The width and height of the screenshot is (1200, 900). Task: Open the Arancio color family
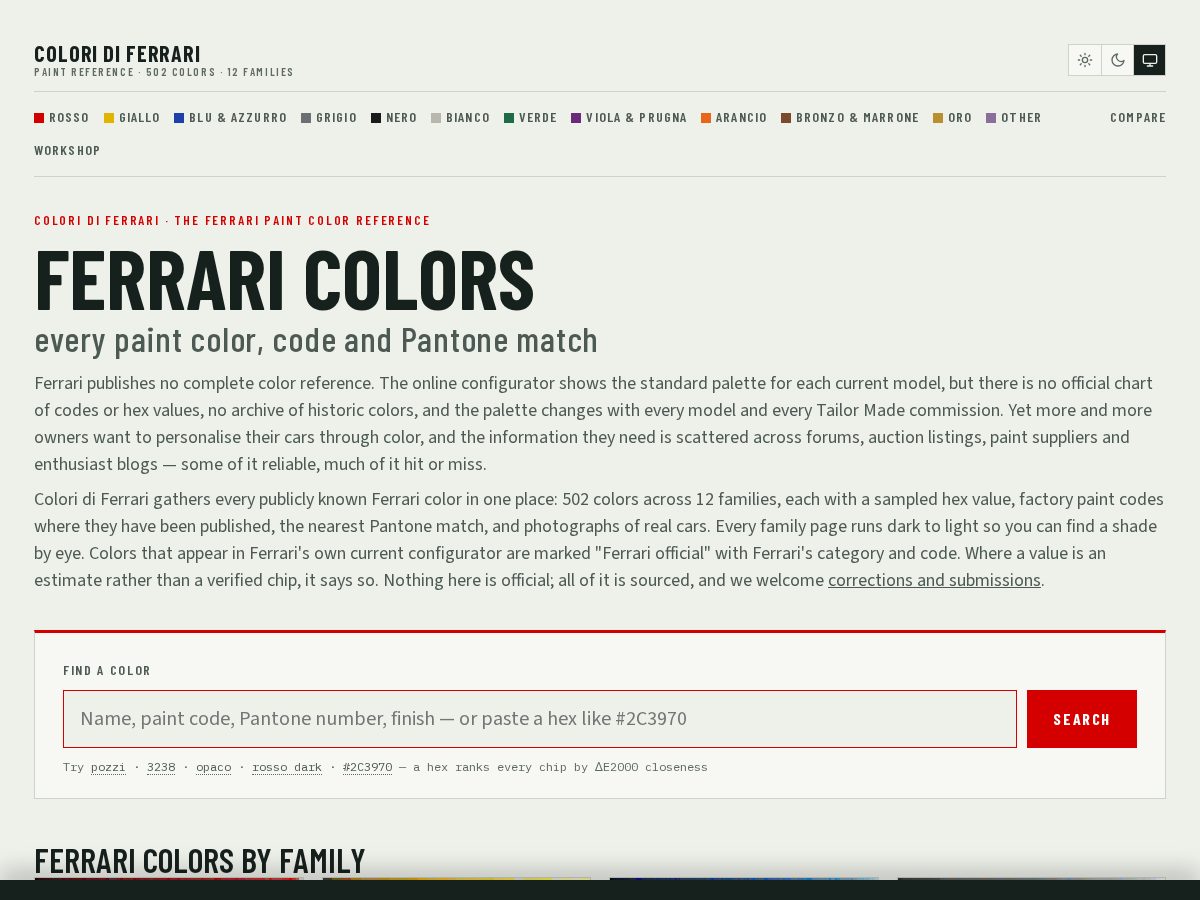coord(734,118)
